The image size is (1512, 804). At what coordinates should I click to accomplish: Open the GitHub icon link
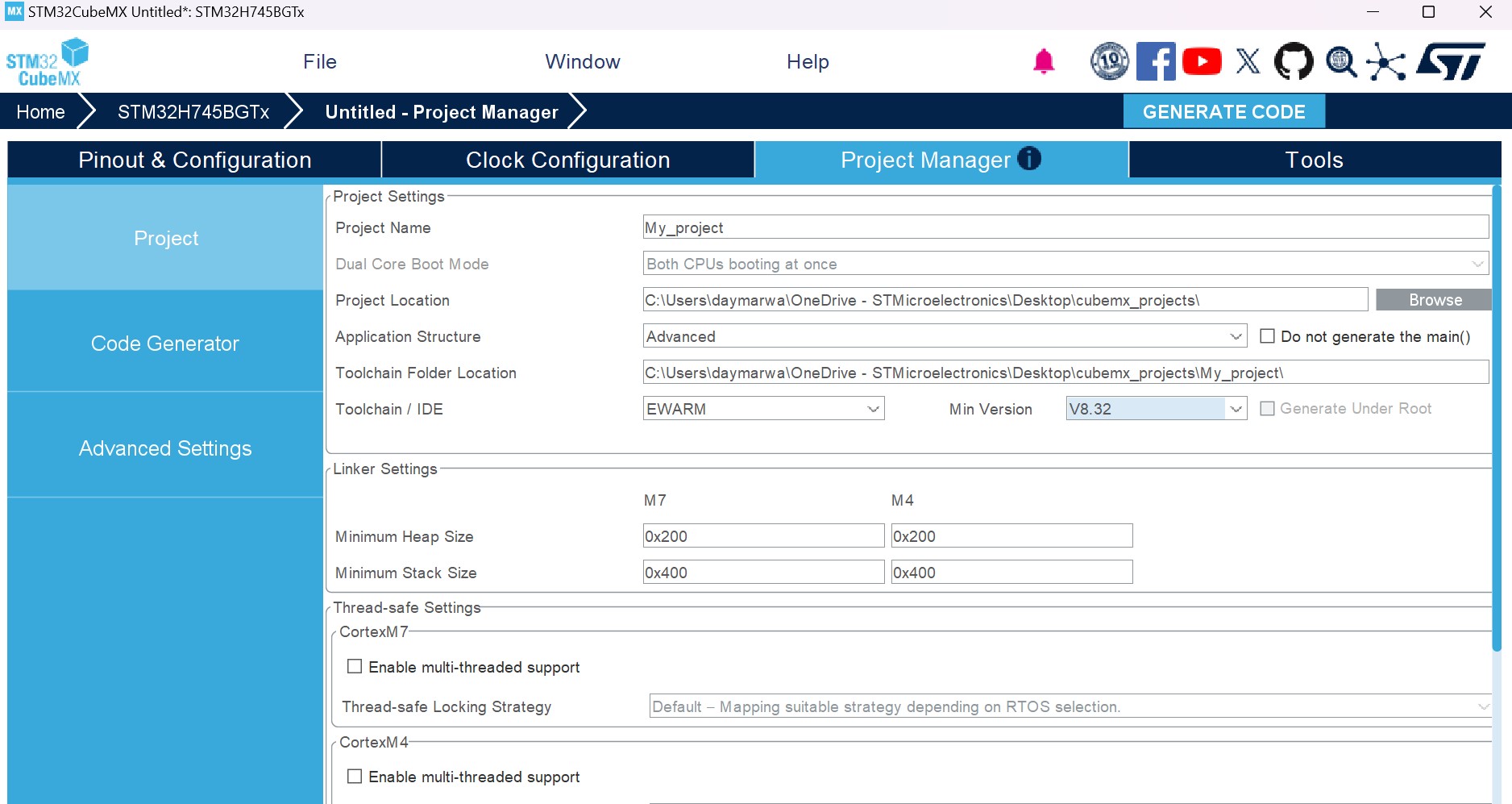click(x=1294, y=61)
